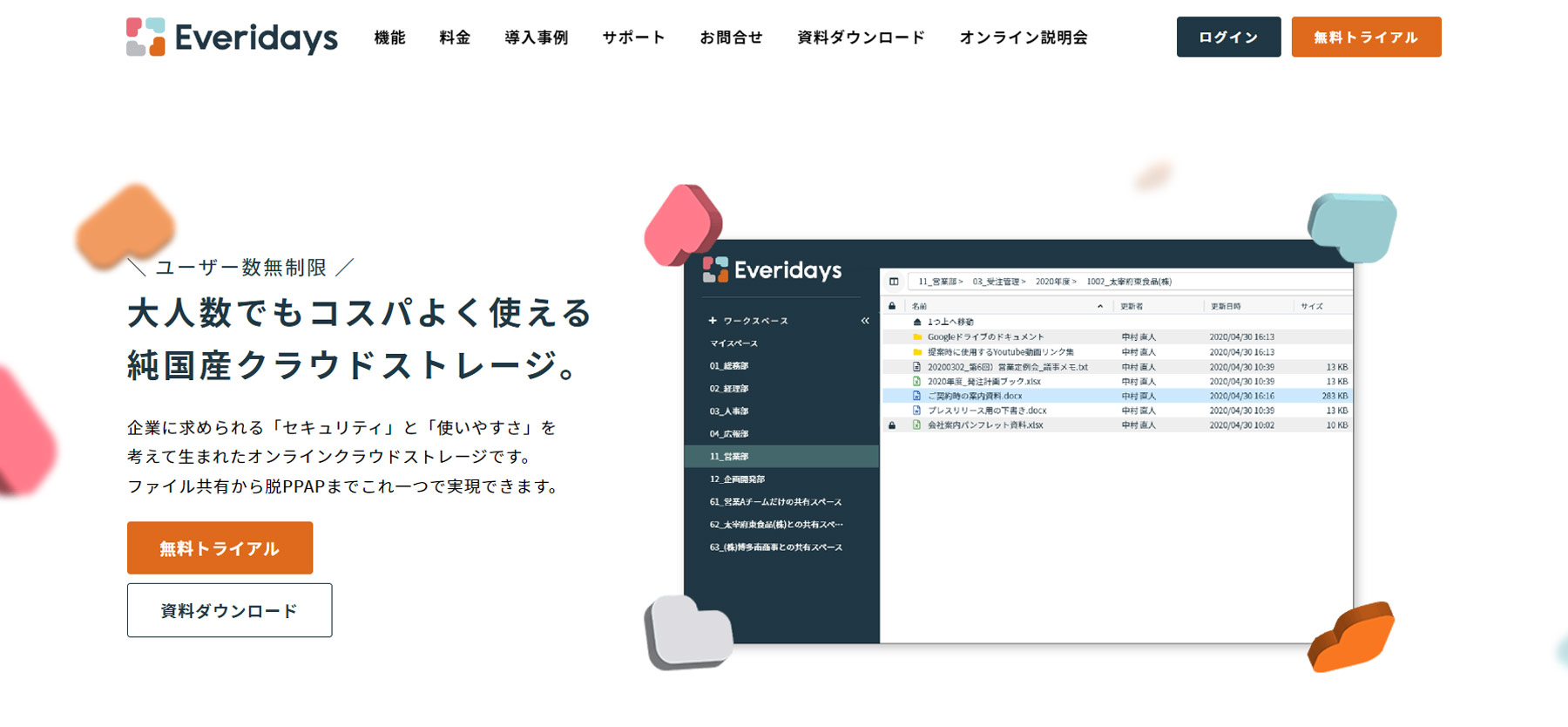Click 10 KB size value
The image size is (1568, 727).
(1337, 425)
